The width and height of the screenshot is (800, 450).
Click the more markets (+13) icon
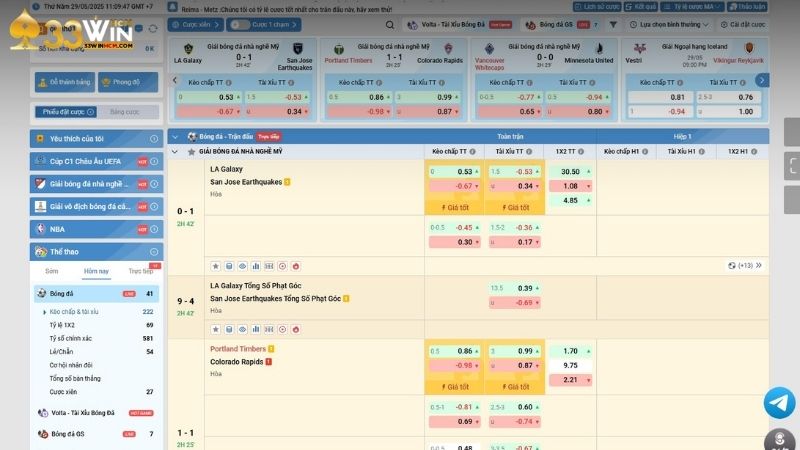point(744,265)
